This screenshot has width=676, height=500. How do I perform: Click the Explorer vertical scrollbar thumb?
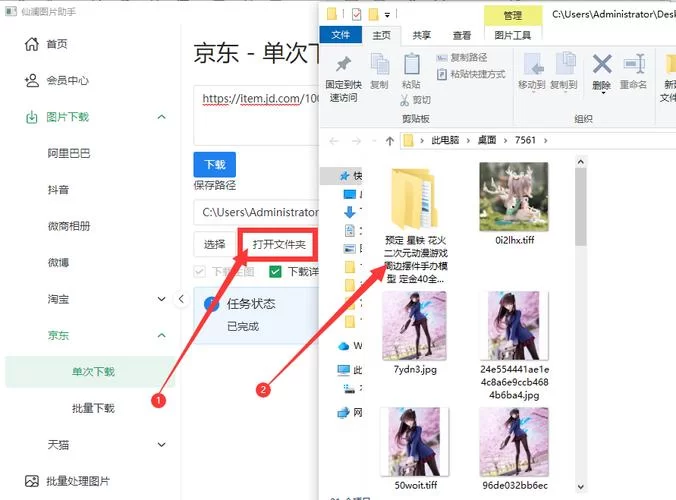(x=580, y=207)
